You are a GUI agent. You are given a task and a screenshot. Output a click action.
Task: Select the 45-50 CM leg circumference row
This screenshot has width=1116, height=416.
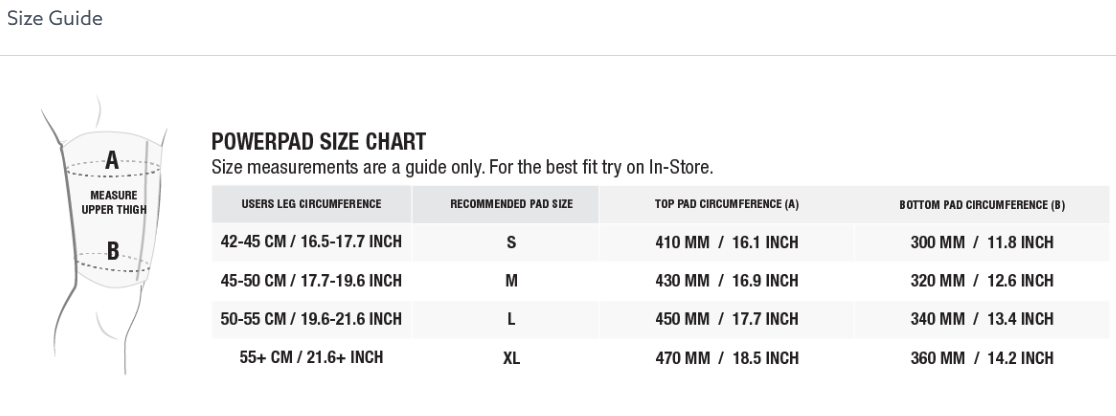pos(660,281)
